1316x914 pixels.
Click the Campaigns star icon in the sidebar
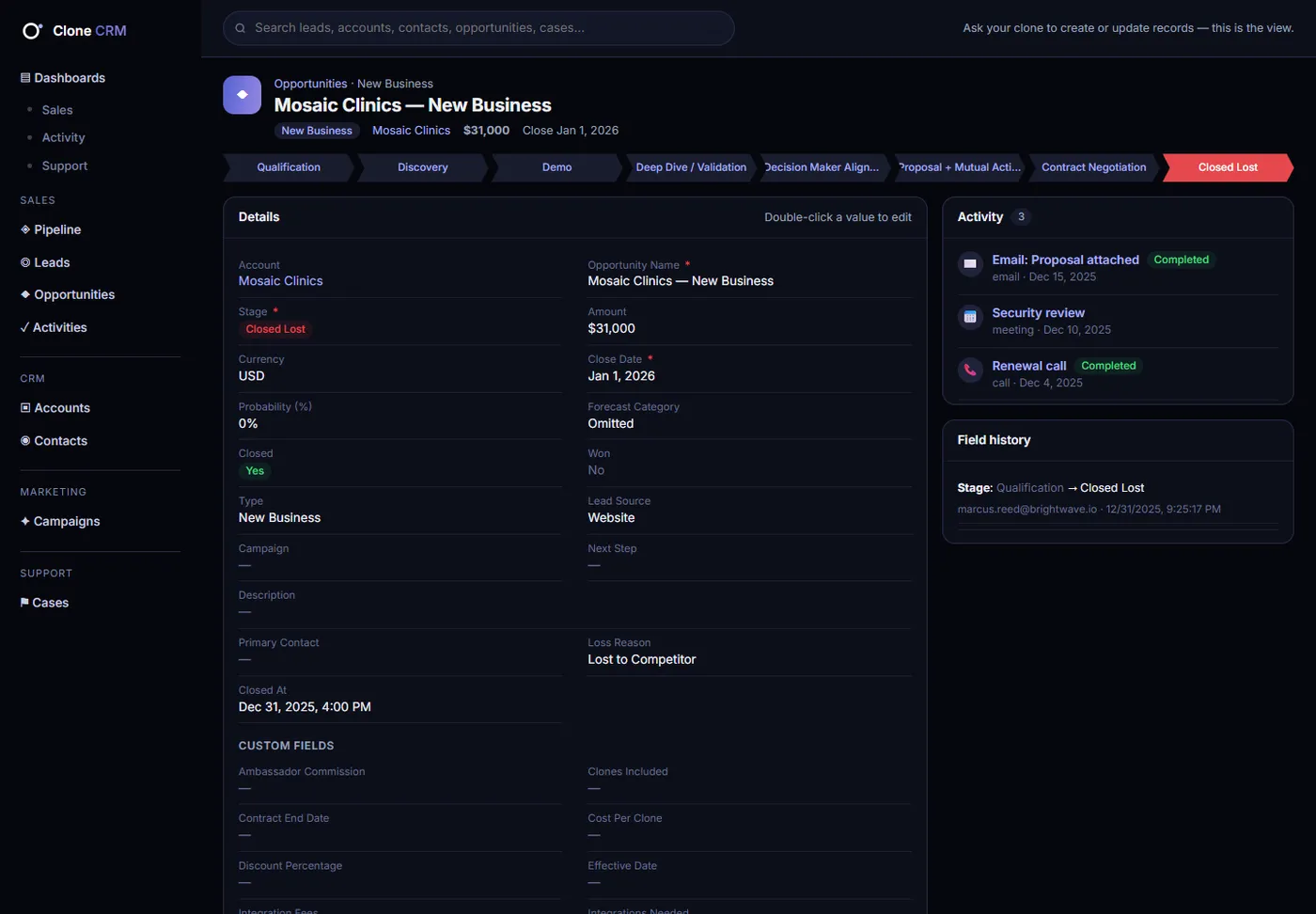pyautogui.click(x=25, y=521)
